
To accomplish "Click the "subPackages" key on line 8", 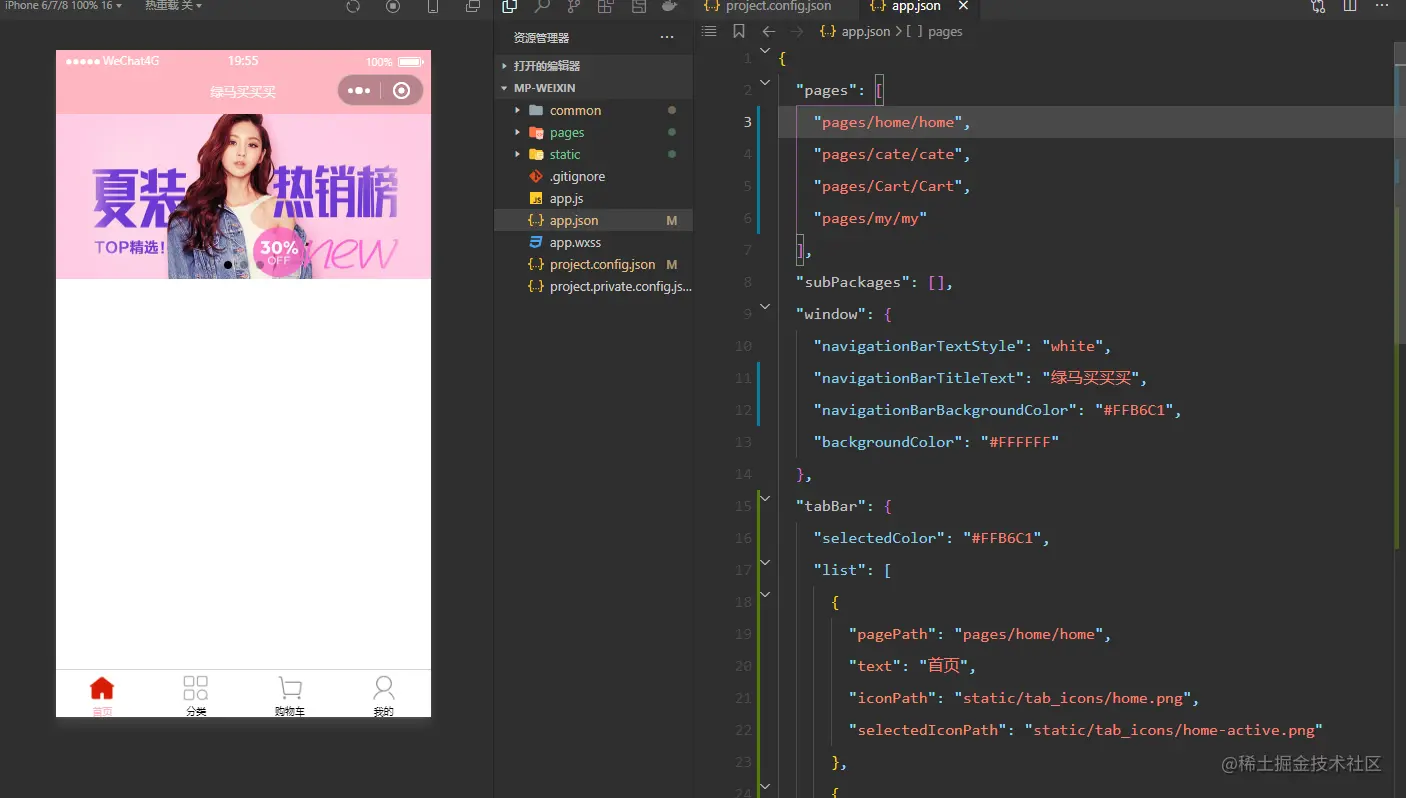I will coord(851,282).
